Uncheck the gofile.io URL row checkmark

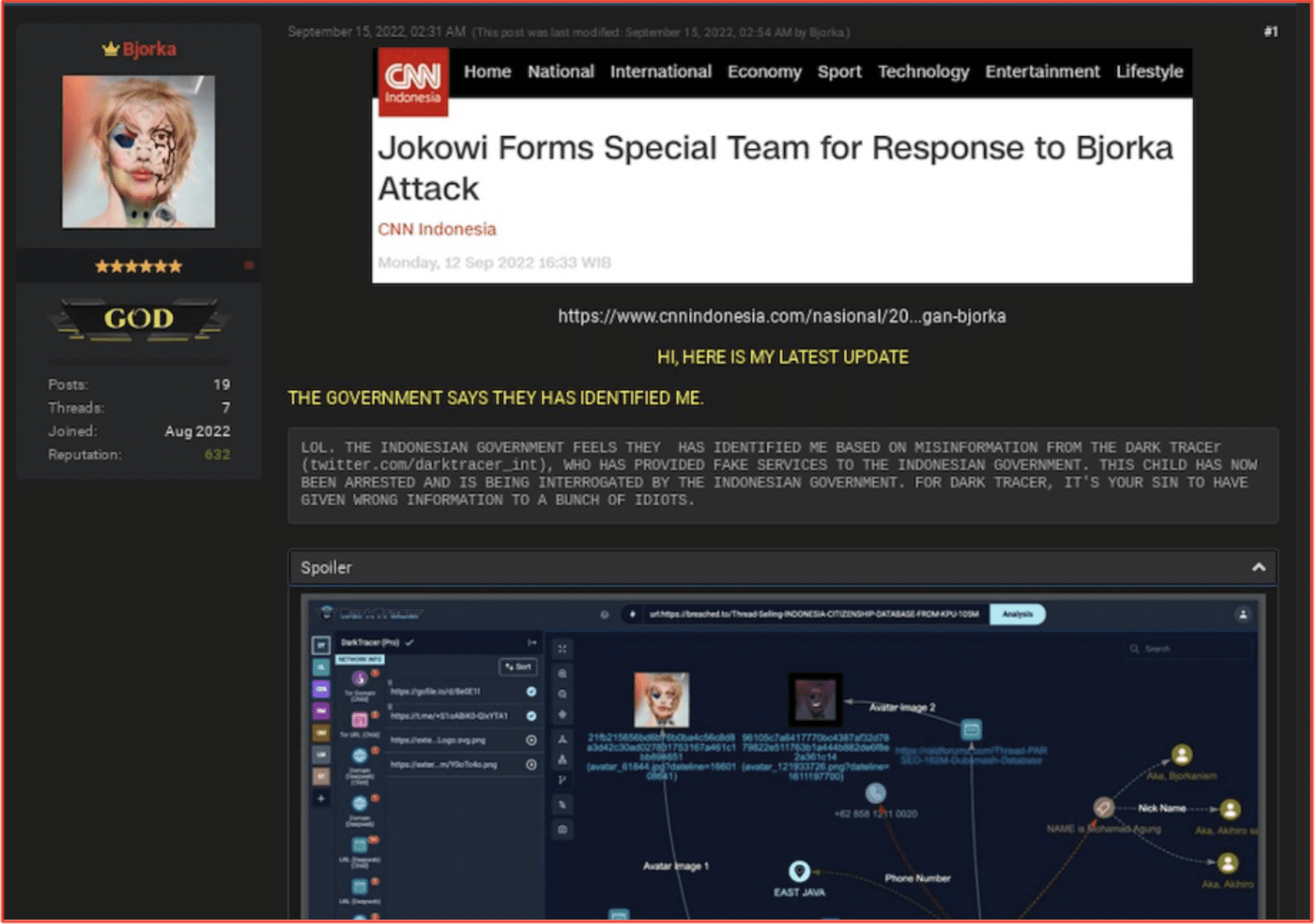[x=531, y=692]
